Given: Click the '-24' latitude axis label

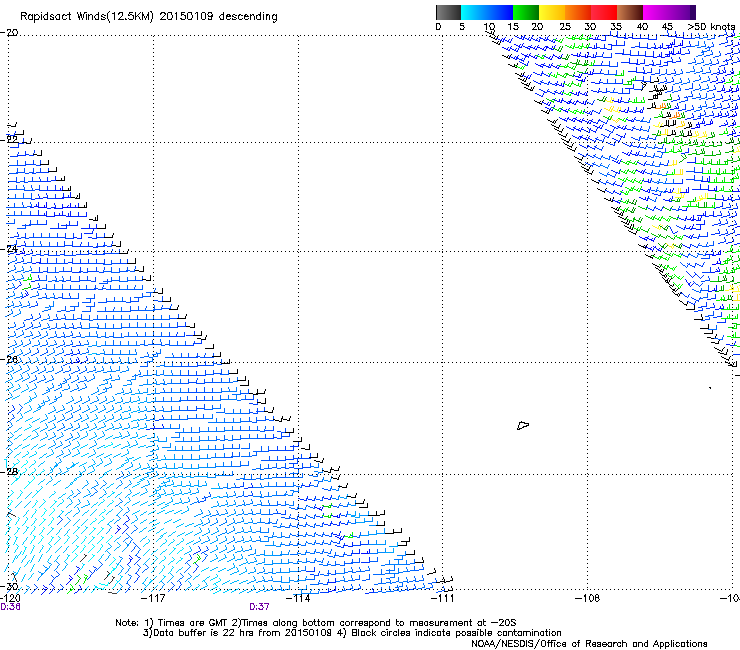Looking at the screenshot, I should (9, 248).
